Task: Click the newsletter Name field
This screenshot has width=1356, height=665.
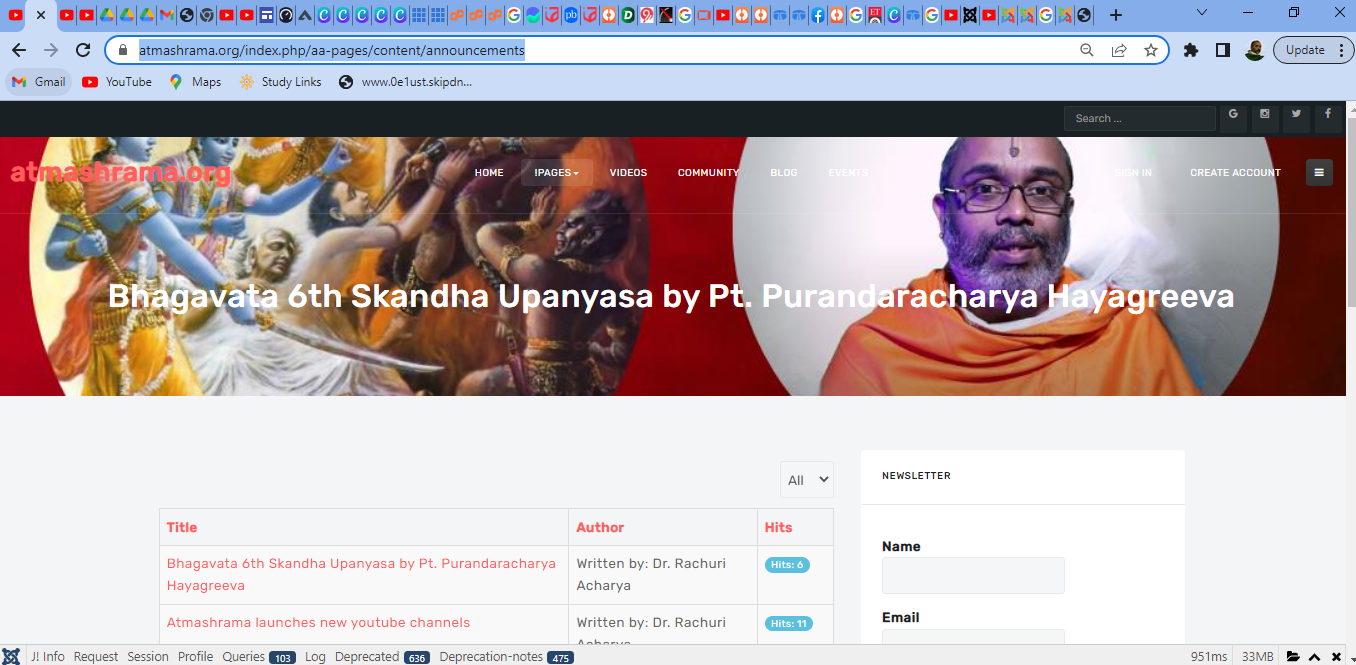Action: tap(973, 575)
